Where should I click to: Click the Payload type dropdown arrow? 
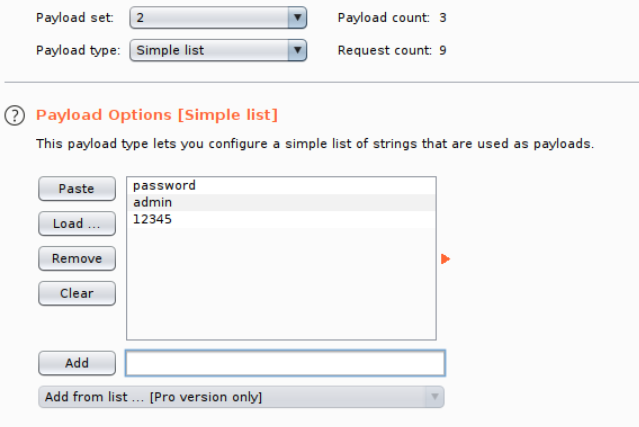pyautogui.click(x=296, y=50)
